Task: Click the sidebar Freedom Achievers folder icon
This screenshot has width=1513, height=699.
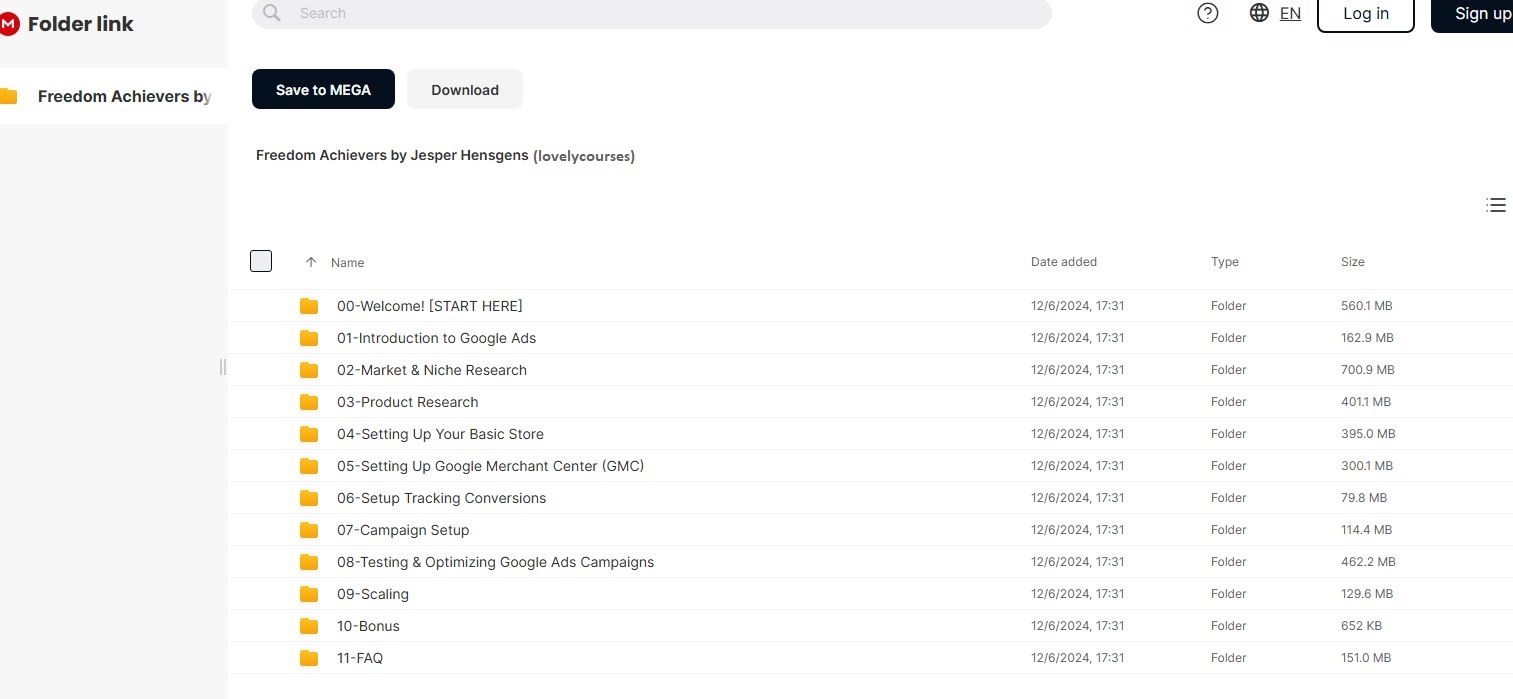Action: pyautogui.click(x=9, y=97)
